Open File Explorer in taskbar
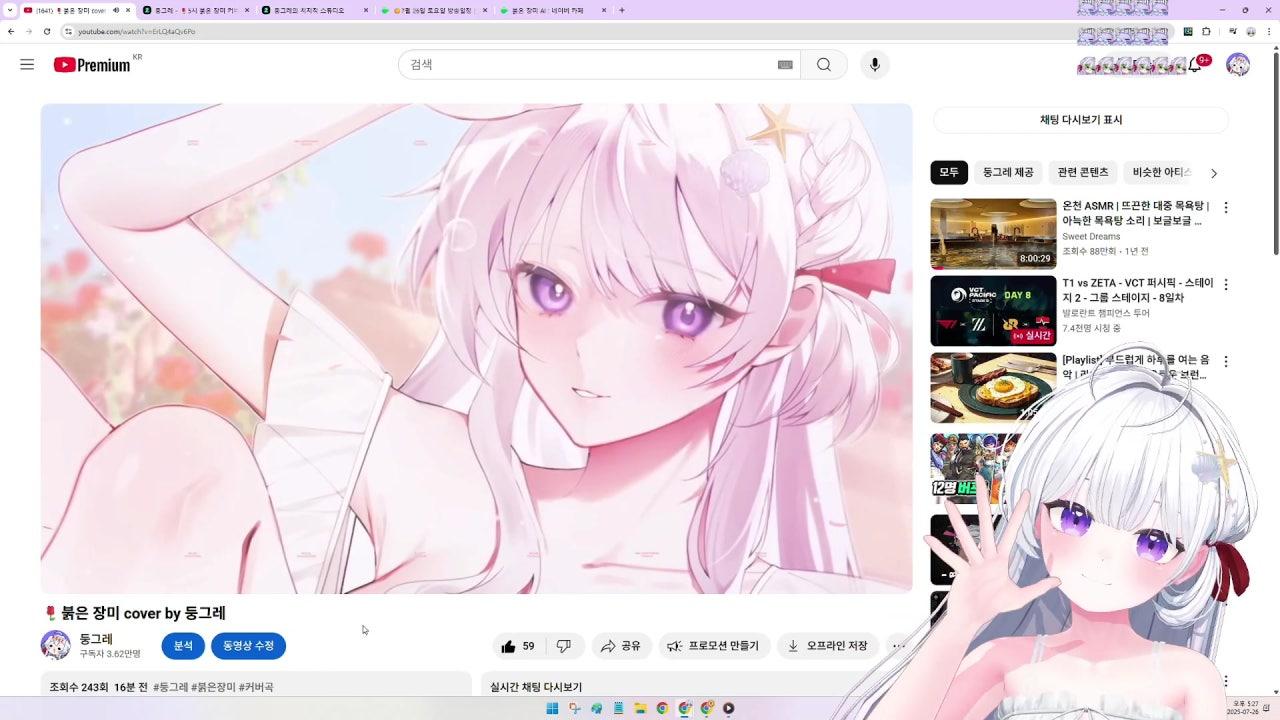The image size is (1280, 720). [x=640, y=708]
